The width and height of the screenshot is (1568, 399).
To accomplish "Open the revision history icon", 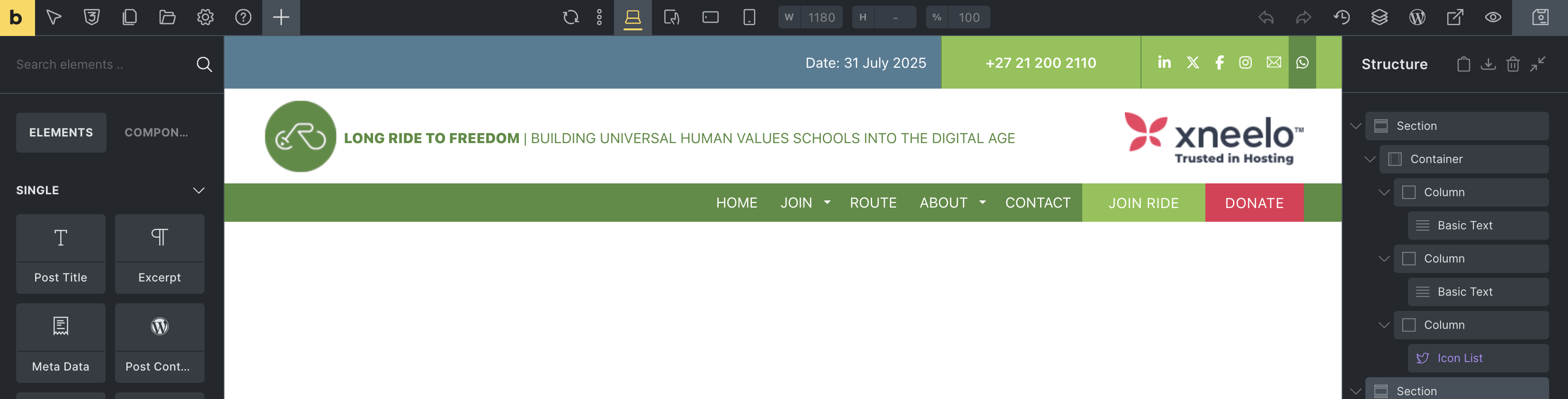I will (x=1342, y=18).
